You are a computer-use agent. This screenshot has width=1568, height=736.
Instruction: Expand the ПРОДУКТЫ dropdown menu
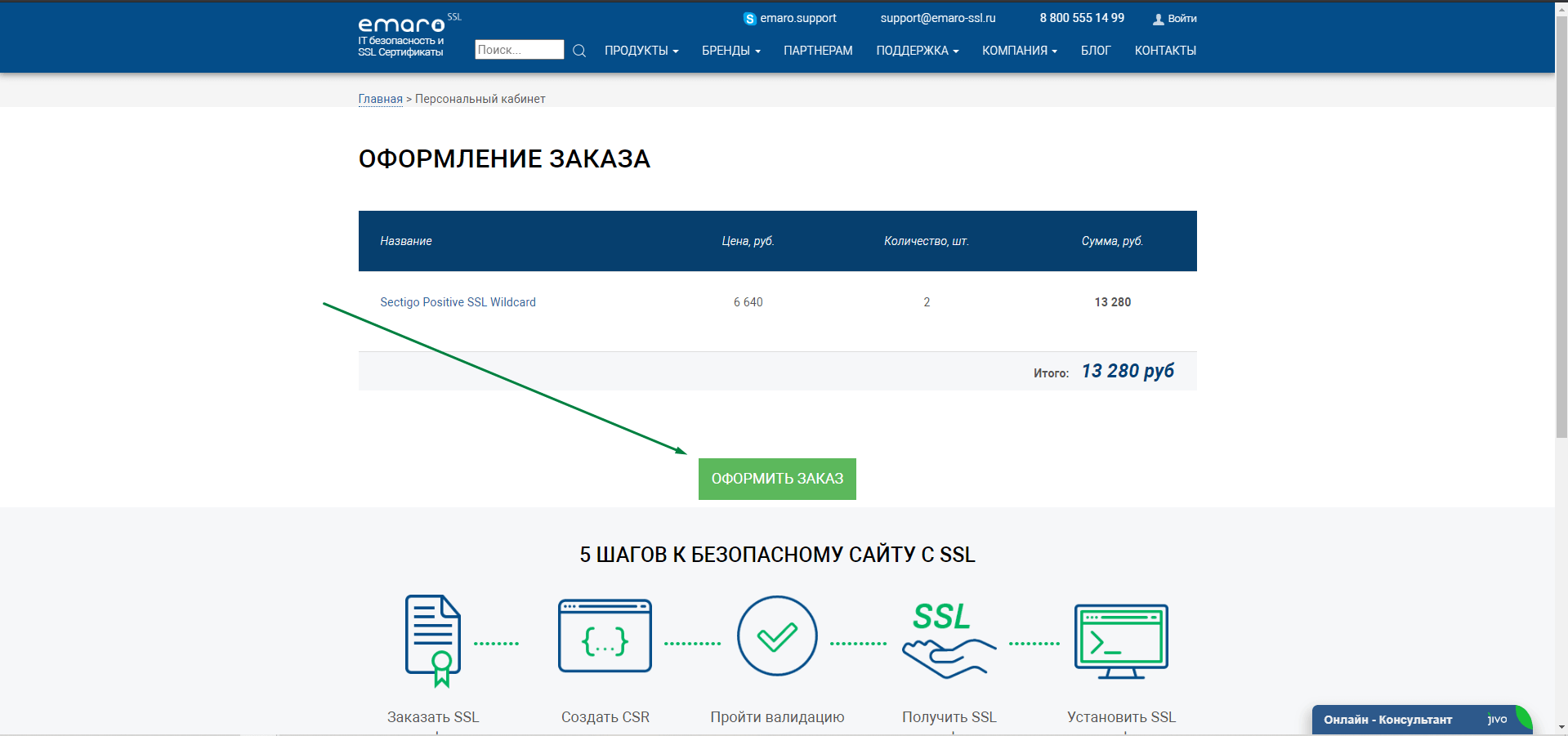[x=641, y=51]
